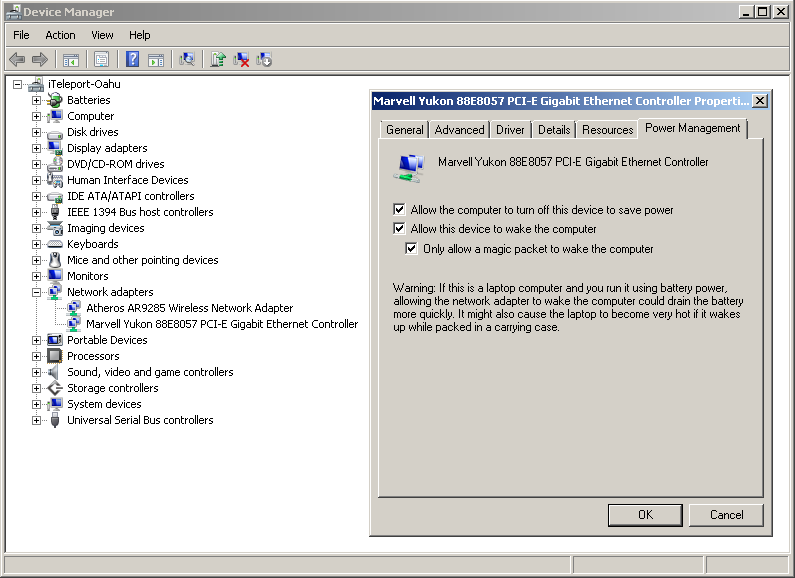Click the DVD/CD-ROM drives disc icon
This screenshot has width=795, height=578.
coord(55,164)
